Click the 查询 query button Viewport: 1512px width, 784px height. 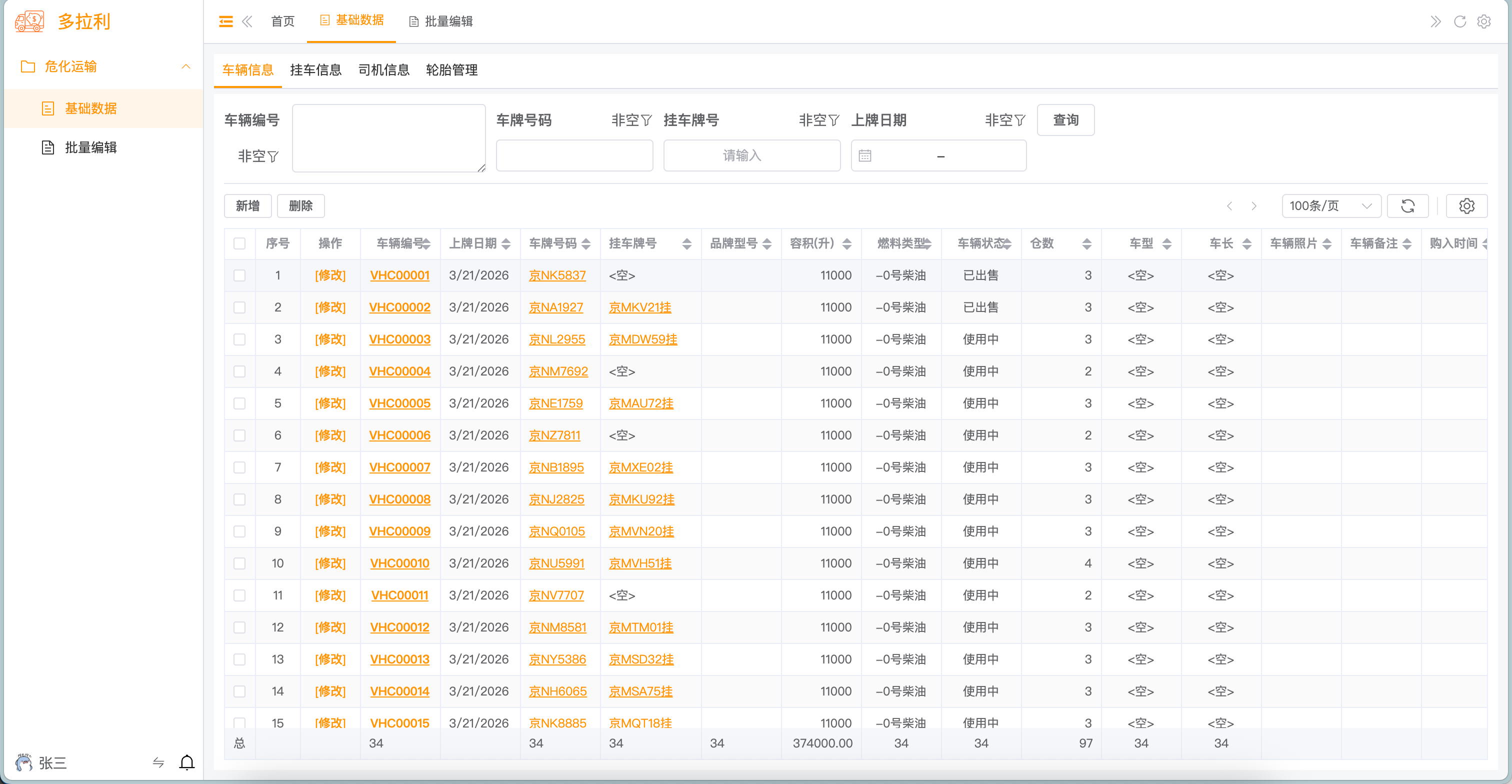click(x=1065, y=119)
